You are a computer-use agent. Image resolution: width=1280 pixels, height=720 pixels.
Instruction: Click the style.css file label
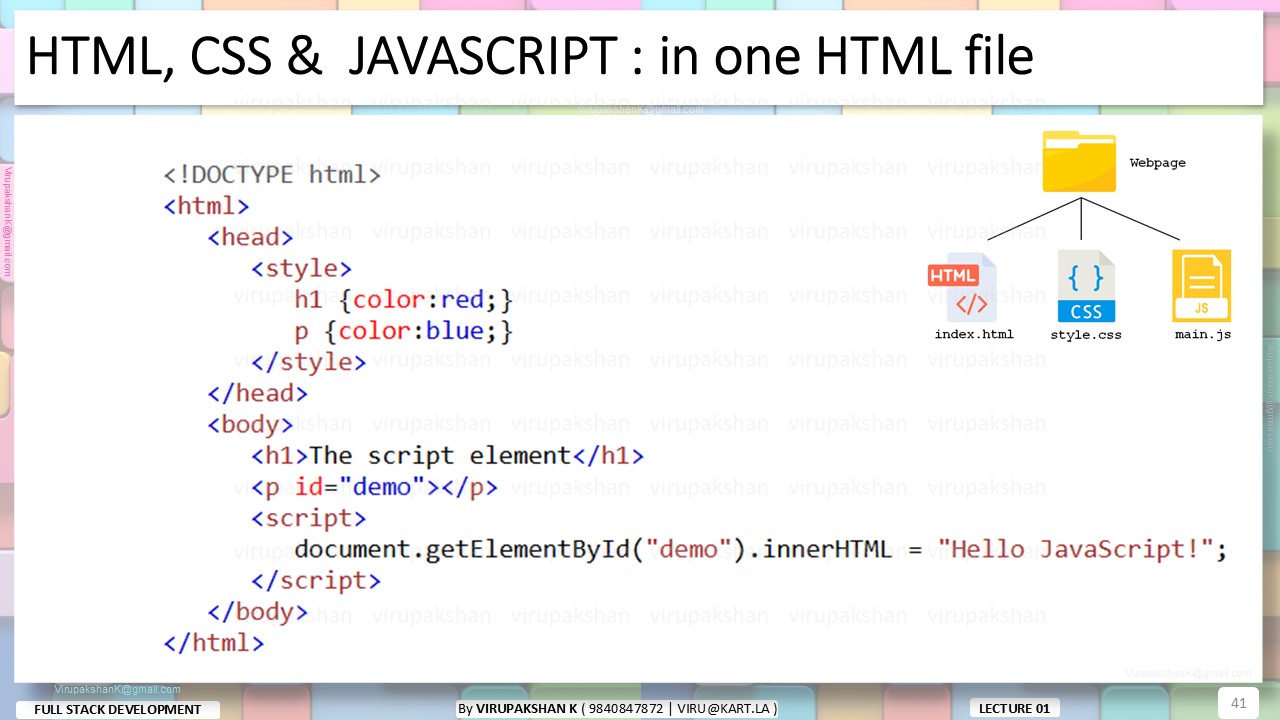[1085, 335]
